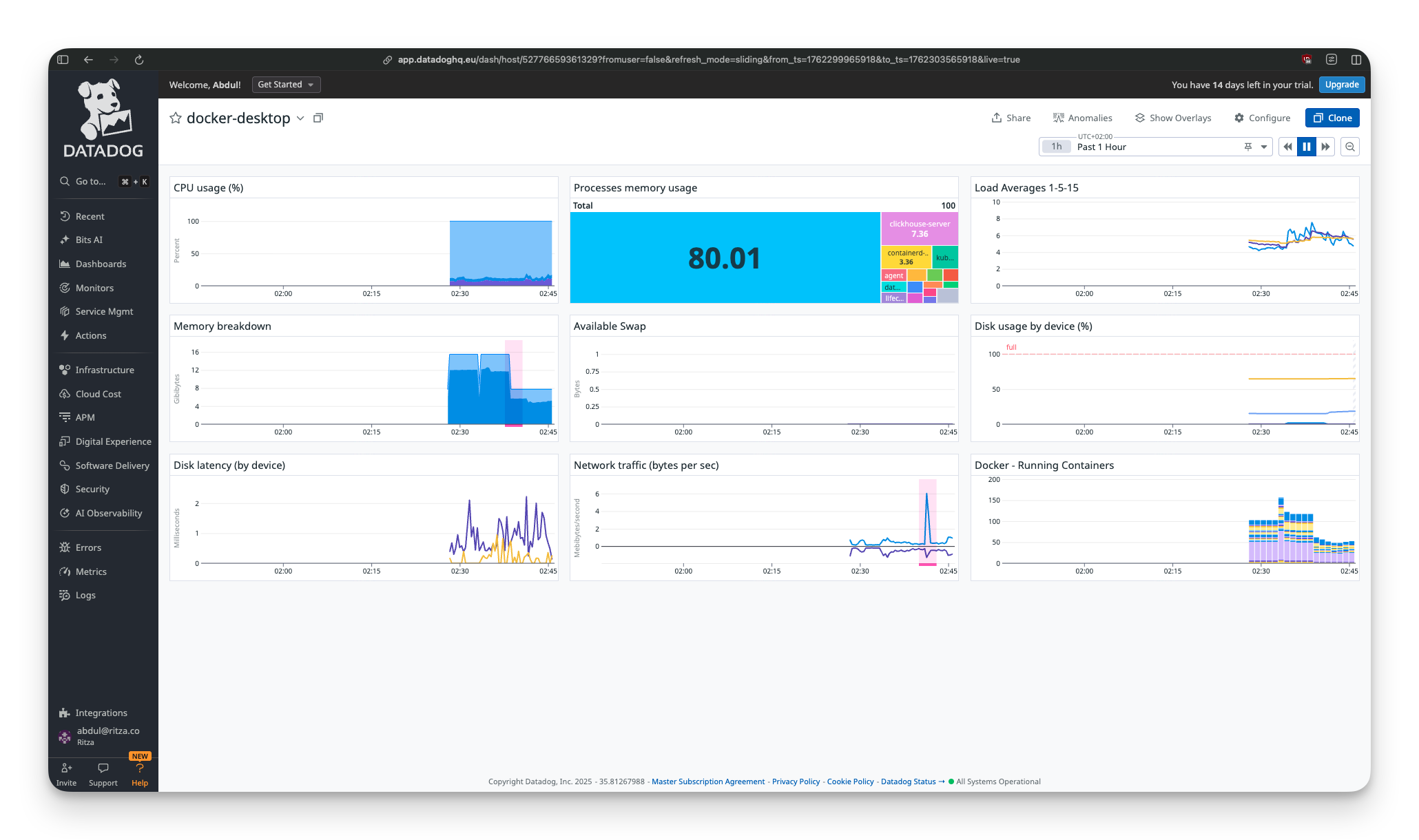Screen dimensions: 1419x840
Task: Pin the current time frame
Action: click(x=1248, y=147)
